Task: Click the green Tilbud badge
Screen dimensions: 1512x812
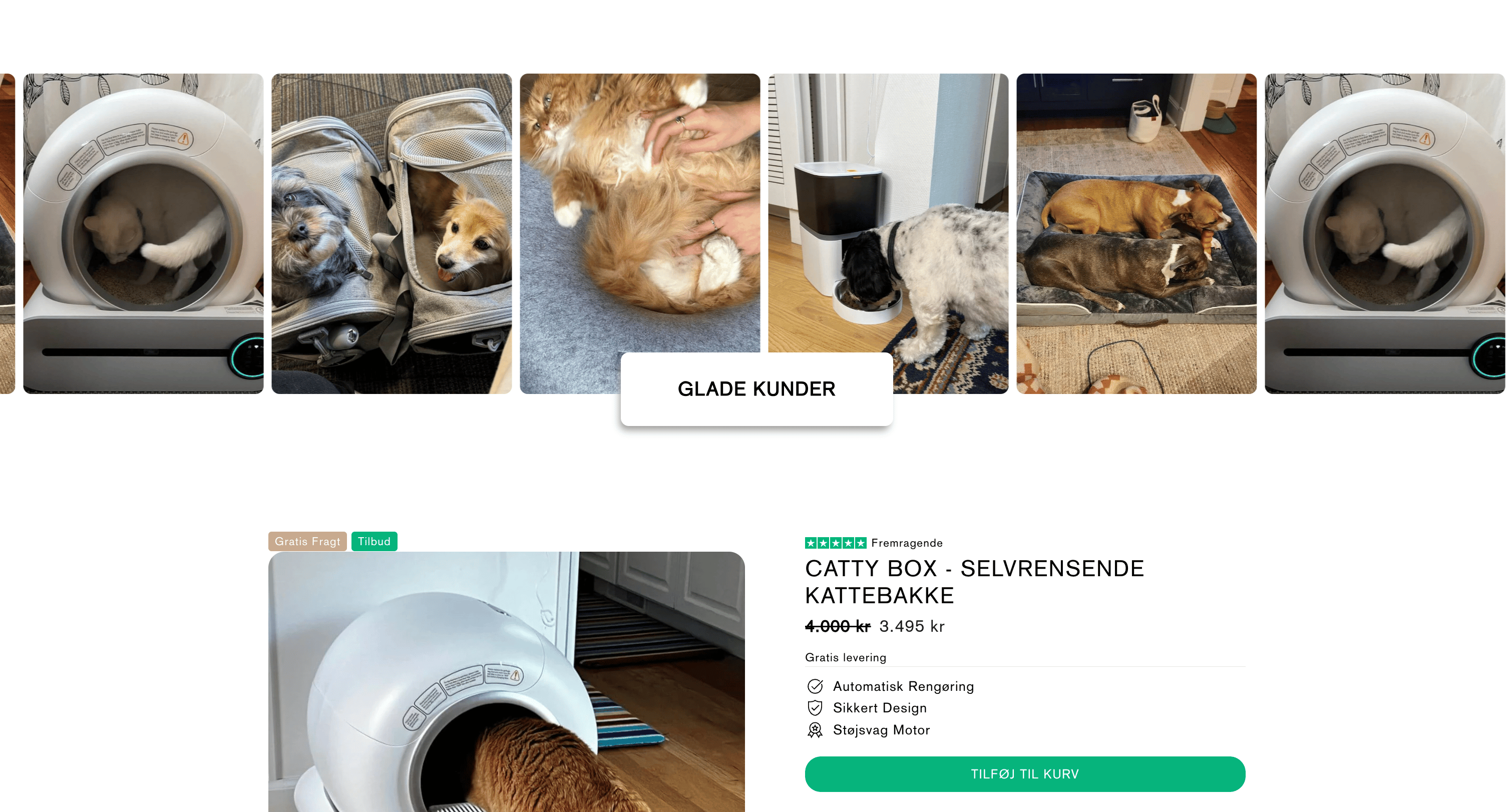Action: click(374, 541)
